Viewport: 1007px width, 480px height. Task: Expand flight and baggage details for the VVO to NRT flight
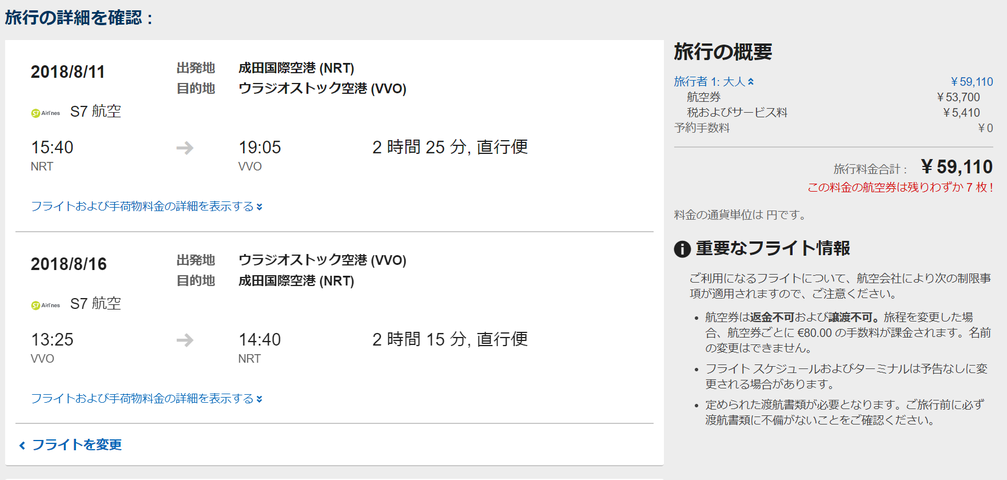[146, 399]
